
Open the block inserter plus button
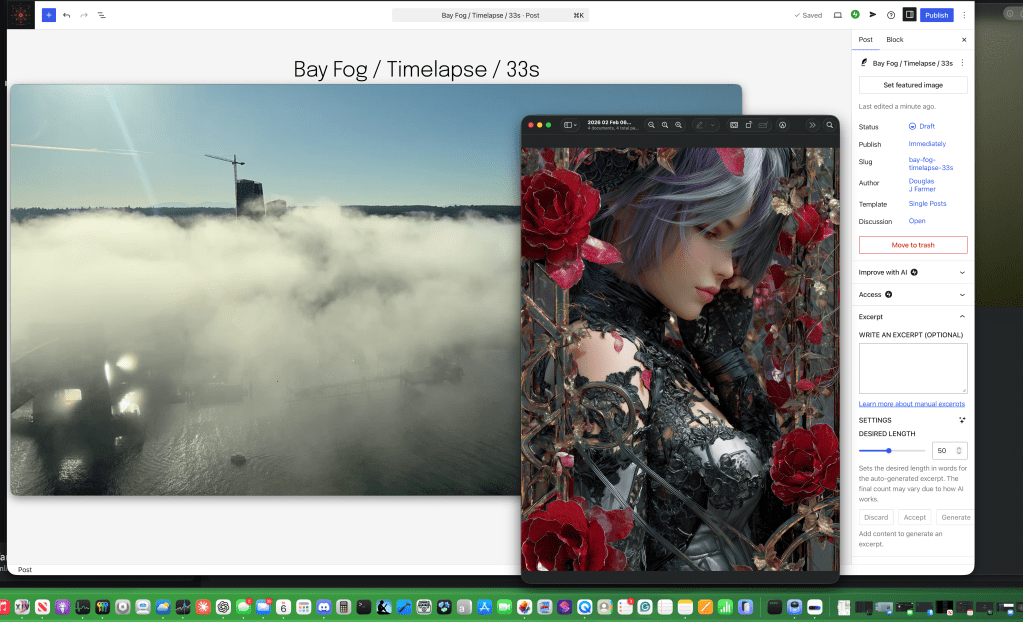(x=49, y=15)
